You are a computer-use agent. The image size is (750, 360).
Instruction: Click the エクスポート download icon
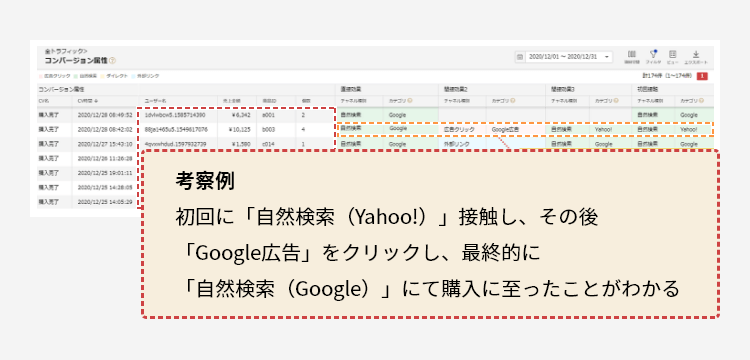(696, 54)
